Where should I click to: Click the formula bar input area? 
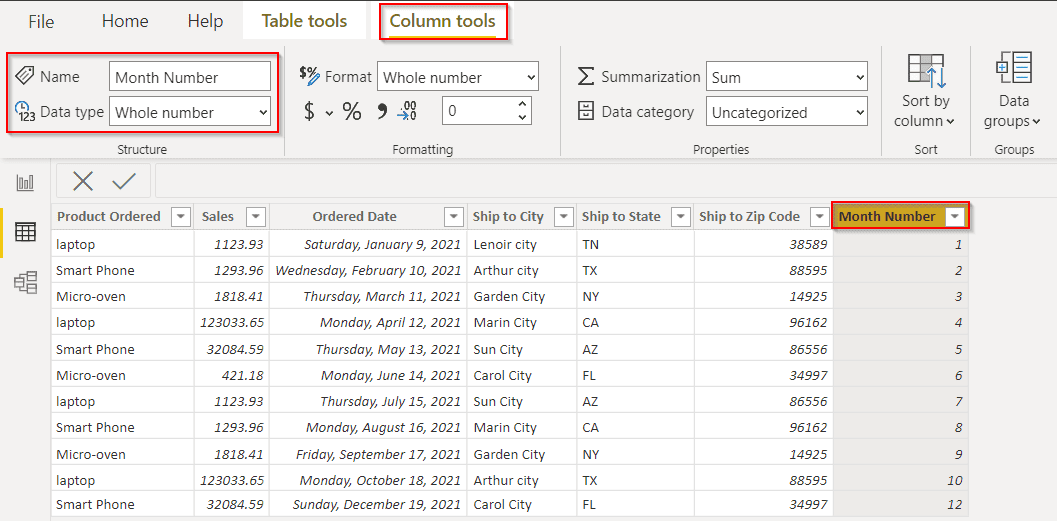(x=605, y=181)
